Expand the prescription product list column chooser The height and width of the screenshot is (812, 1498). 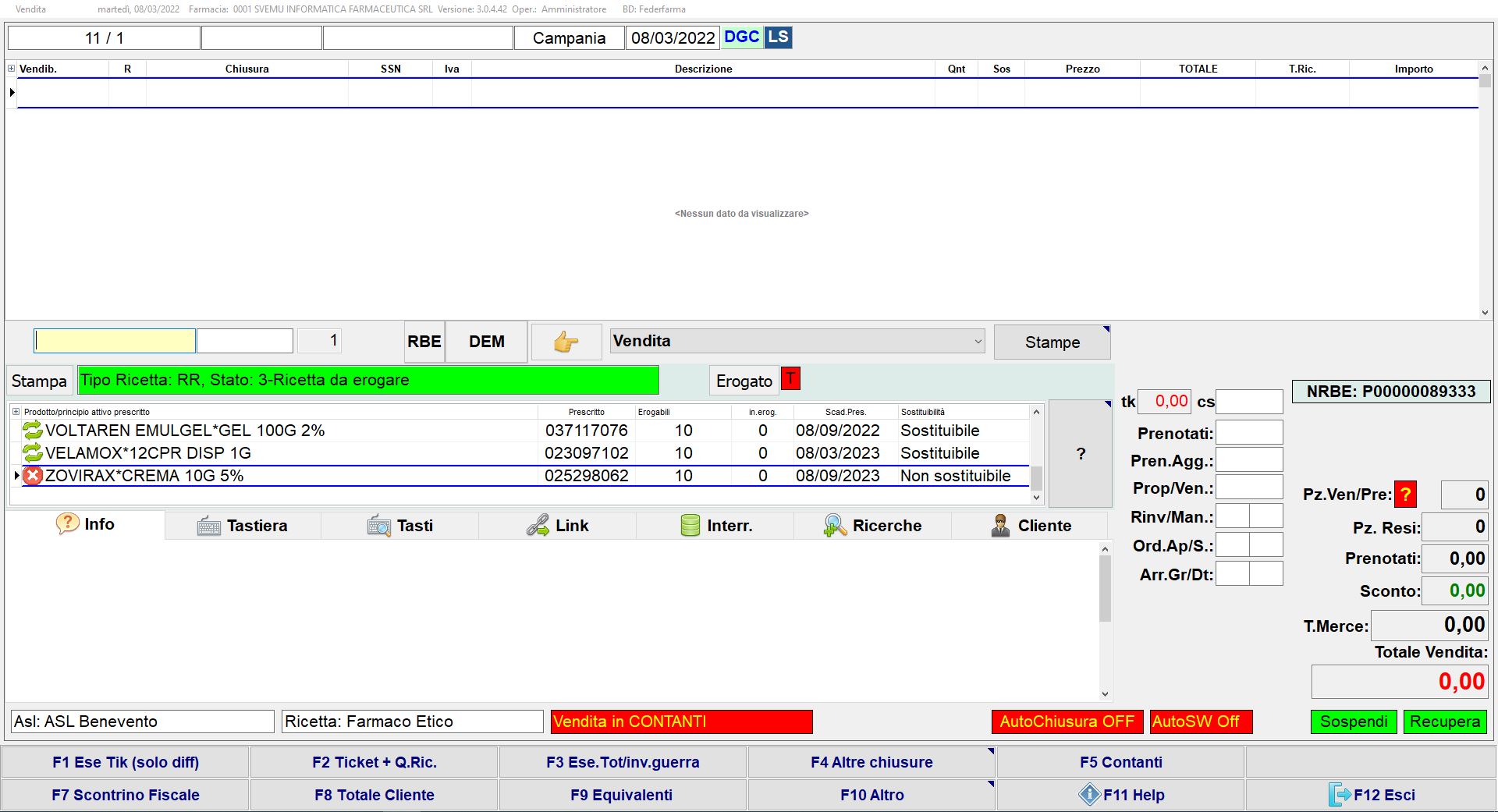click(x=16, y=412)
